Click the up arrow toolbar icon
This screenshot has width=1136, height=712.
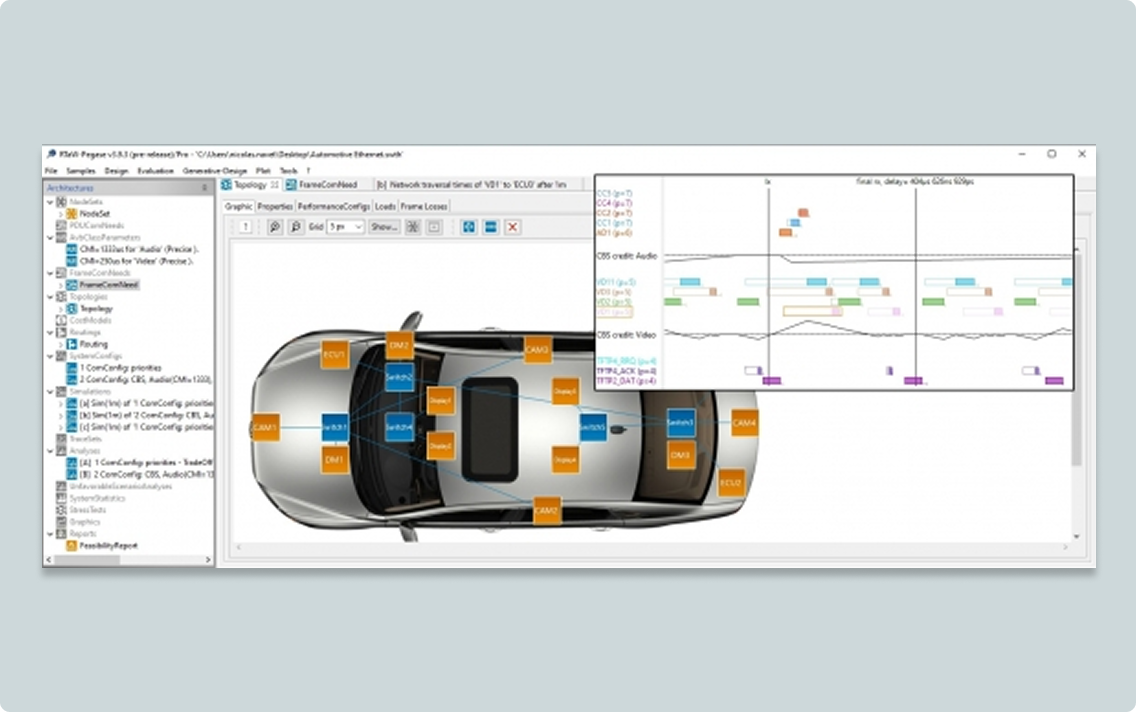[x=246, y=227]
